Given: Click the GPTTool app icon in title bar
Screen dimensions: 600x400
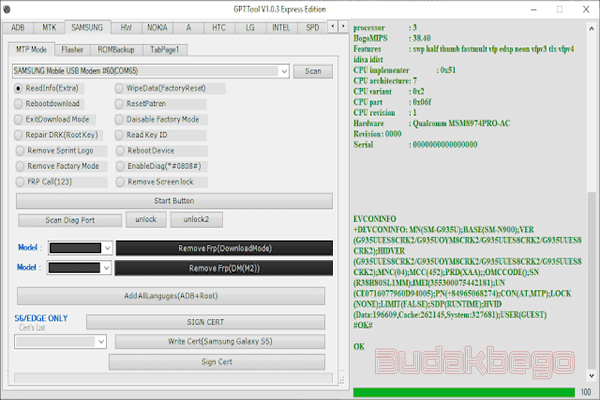Looking at the screenshot, I should point(7,9).
